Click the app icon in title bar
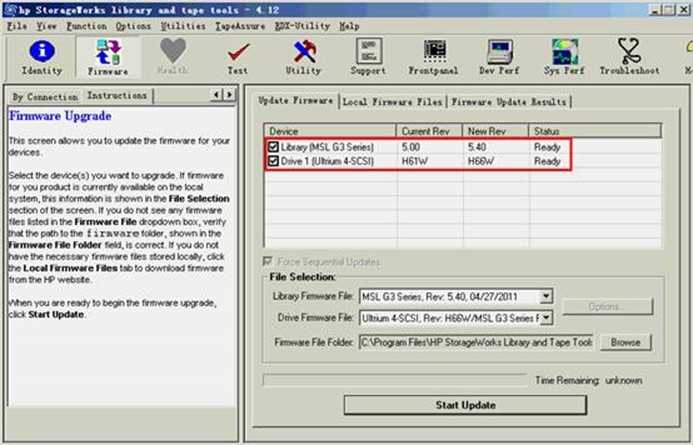The image size is (693, 445). 10,9
